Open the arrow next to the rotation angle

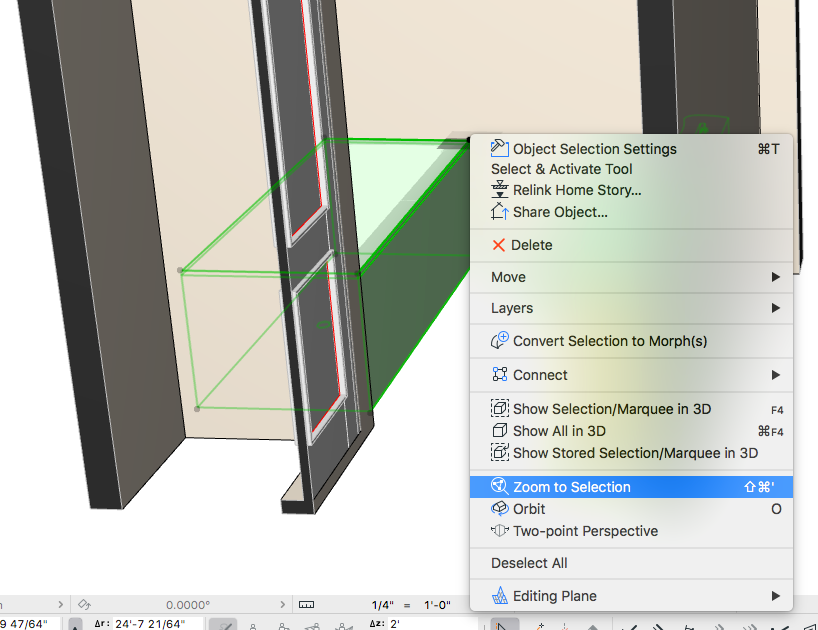tap(283, 604)
